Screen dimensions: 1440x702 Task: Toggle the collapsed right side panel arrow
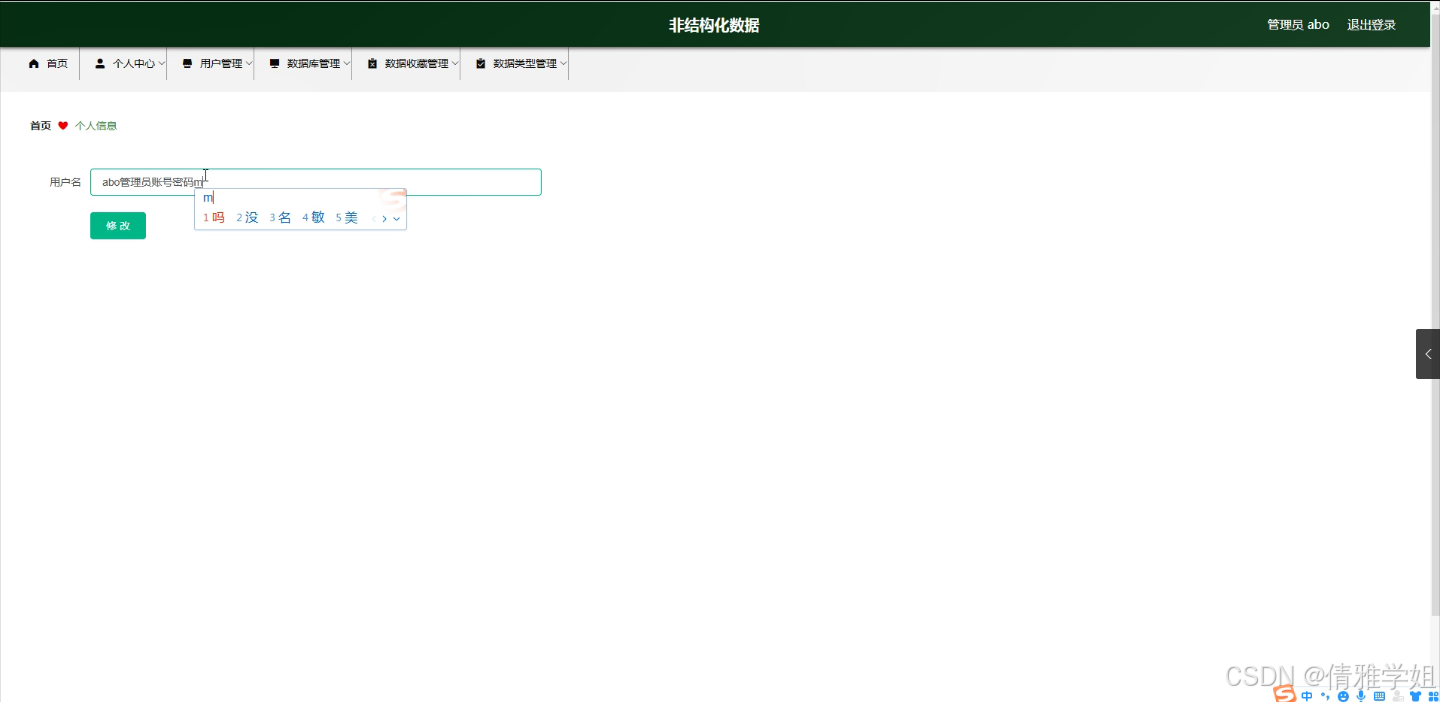pyautogui.click(x=1428, y=353)
